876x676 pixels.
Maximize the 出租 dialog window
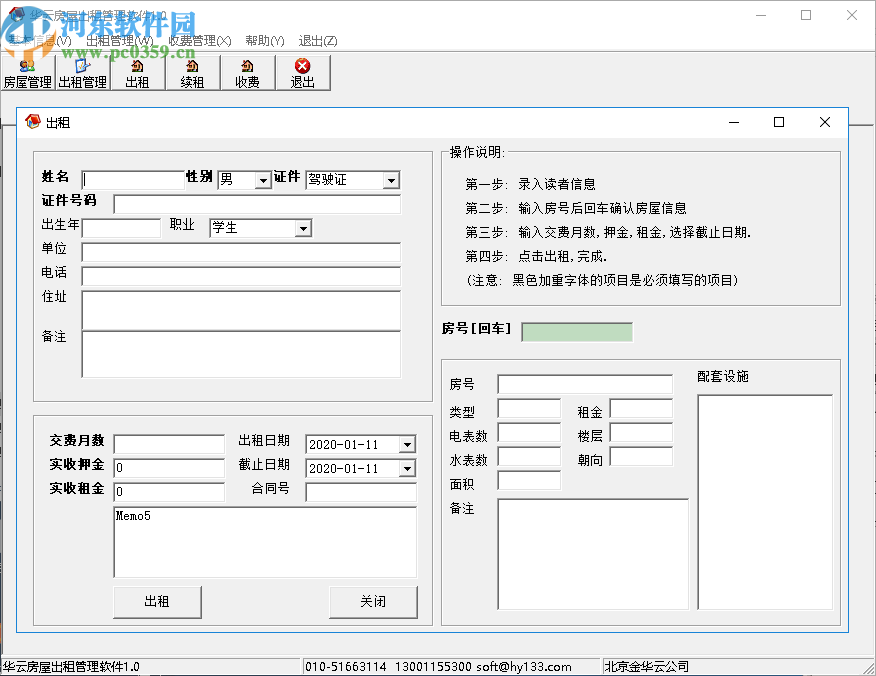(x=779, y=122)
